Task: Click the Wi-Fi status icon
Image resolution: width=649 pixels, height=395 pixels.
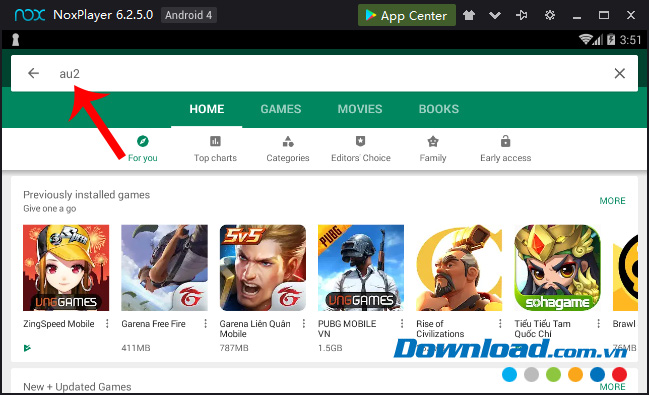Action: tap(585, 39)
